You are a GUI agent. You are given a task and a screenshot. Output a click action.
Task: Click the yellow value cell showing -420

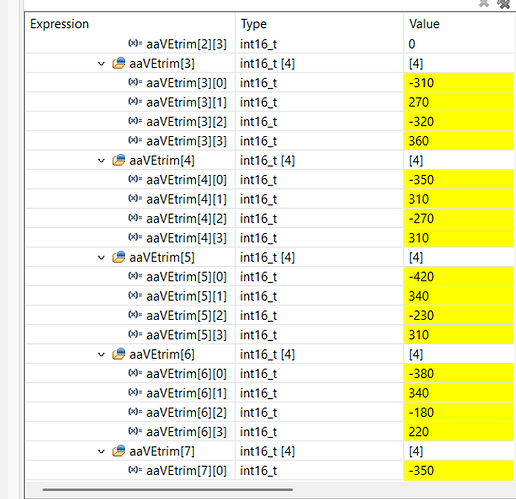pyautogui.click(x=459, y=277)
